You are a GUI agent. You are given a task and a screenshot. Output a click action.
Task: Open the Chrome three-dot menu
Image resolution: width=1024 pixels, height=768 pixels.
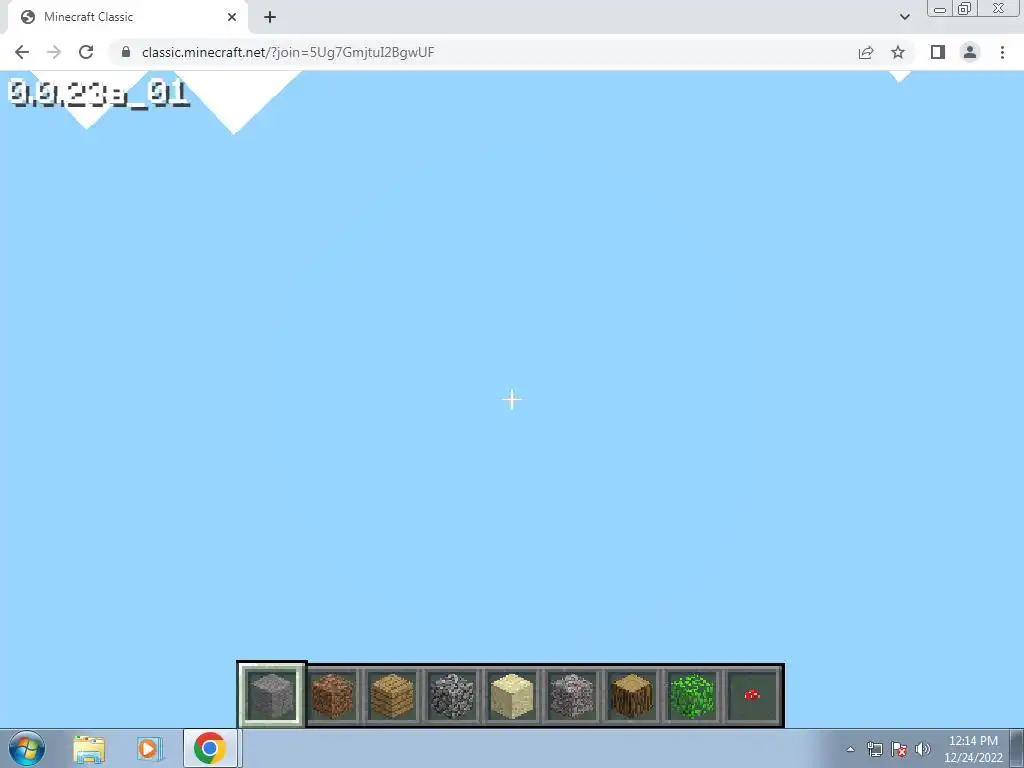click(1002, 52)
